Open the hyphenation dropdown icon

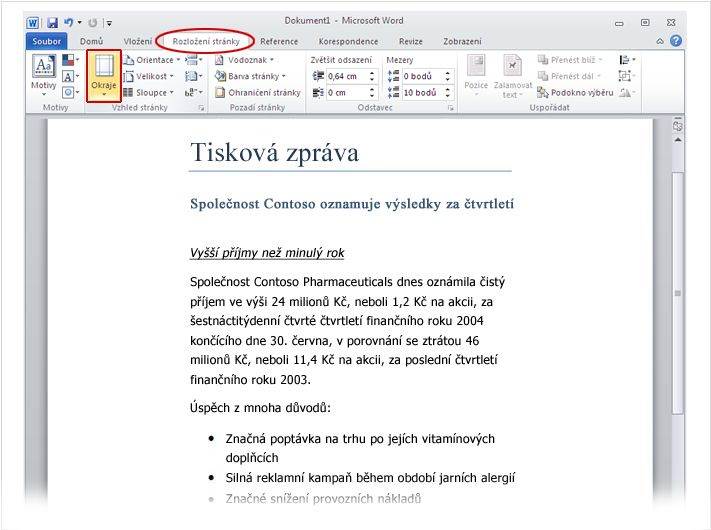pyautogui.click(x=194, y=92)
